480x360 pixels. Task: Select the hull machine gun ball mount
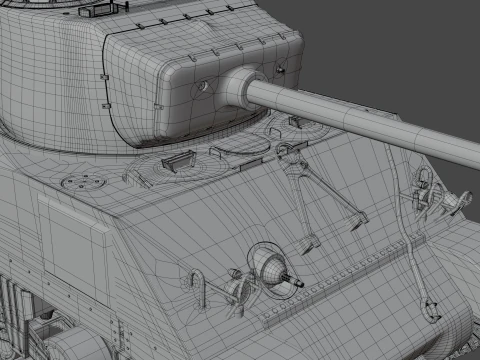pos(274,270)
